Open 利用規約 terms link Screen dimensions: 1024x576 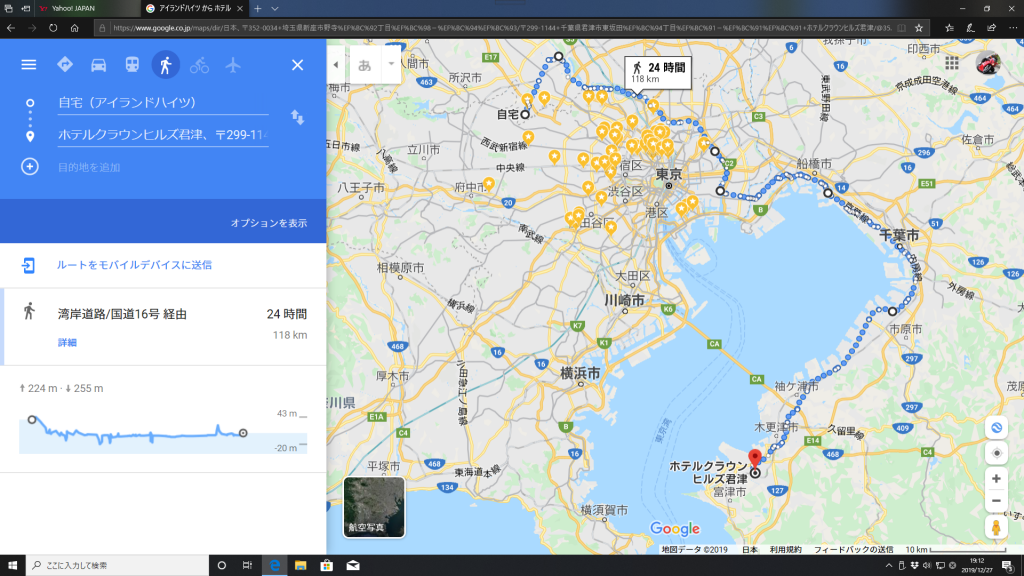pyautogui.click(x=785, y=550)
